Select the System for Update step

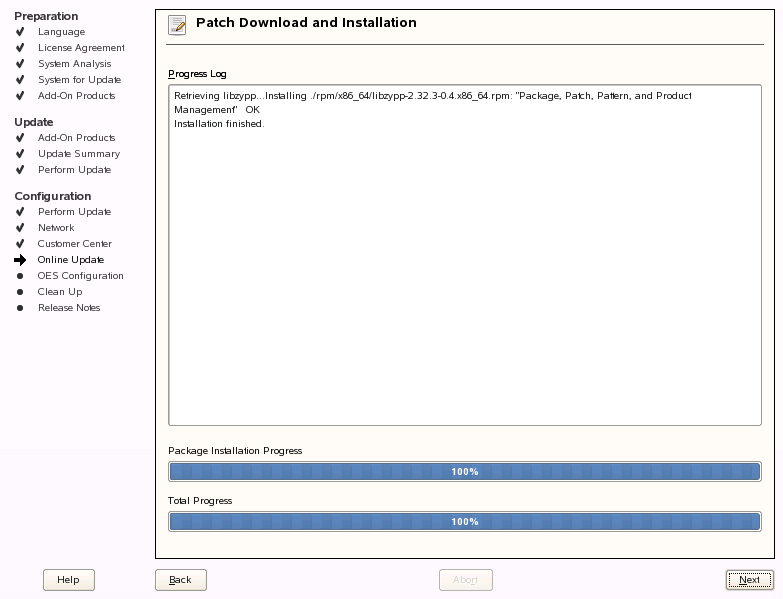pyautogui.click(x=79, y=80)
